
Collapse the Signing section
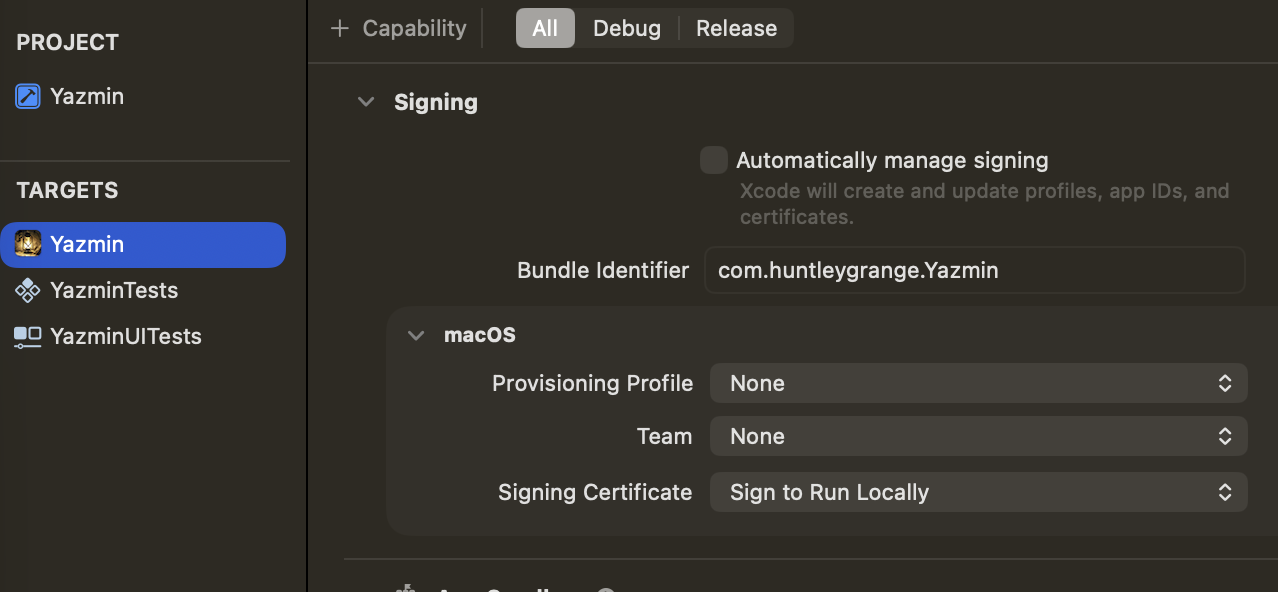pos(366,102)
